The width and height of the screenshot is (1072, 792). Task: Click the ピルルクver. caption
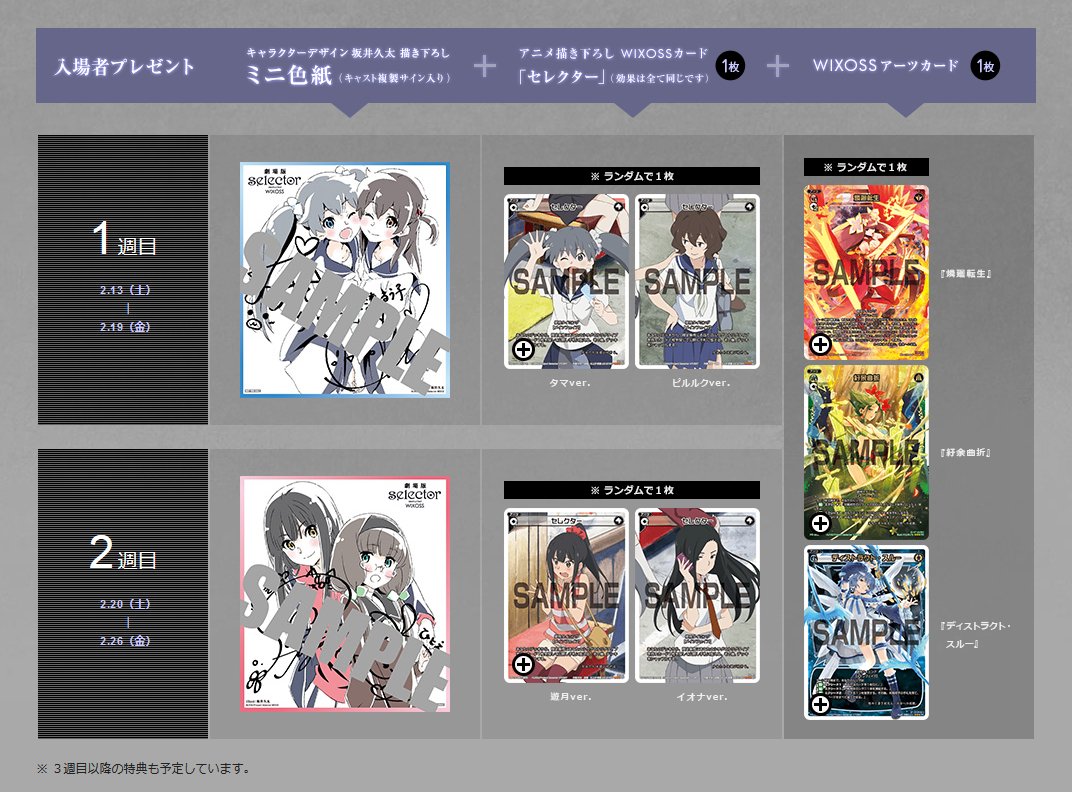coord(701,383)
